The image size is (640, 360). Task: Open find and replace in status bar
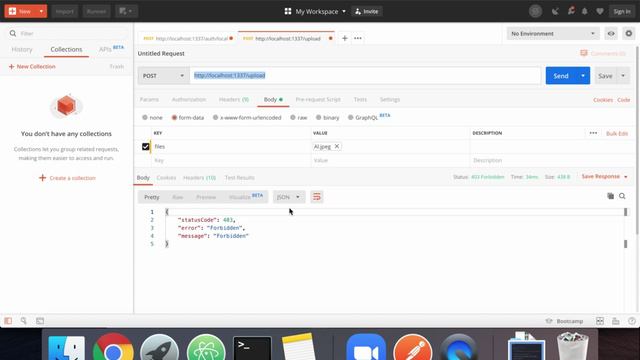[x=24, y=321]
